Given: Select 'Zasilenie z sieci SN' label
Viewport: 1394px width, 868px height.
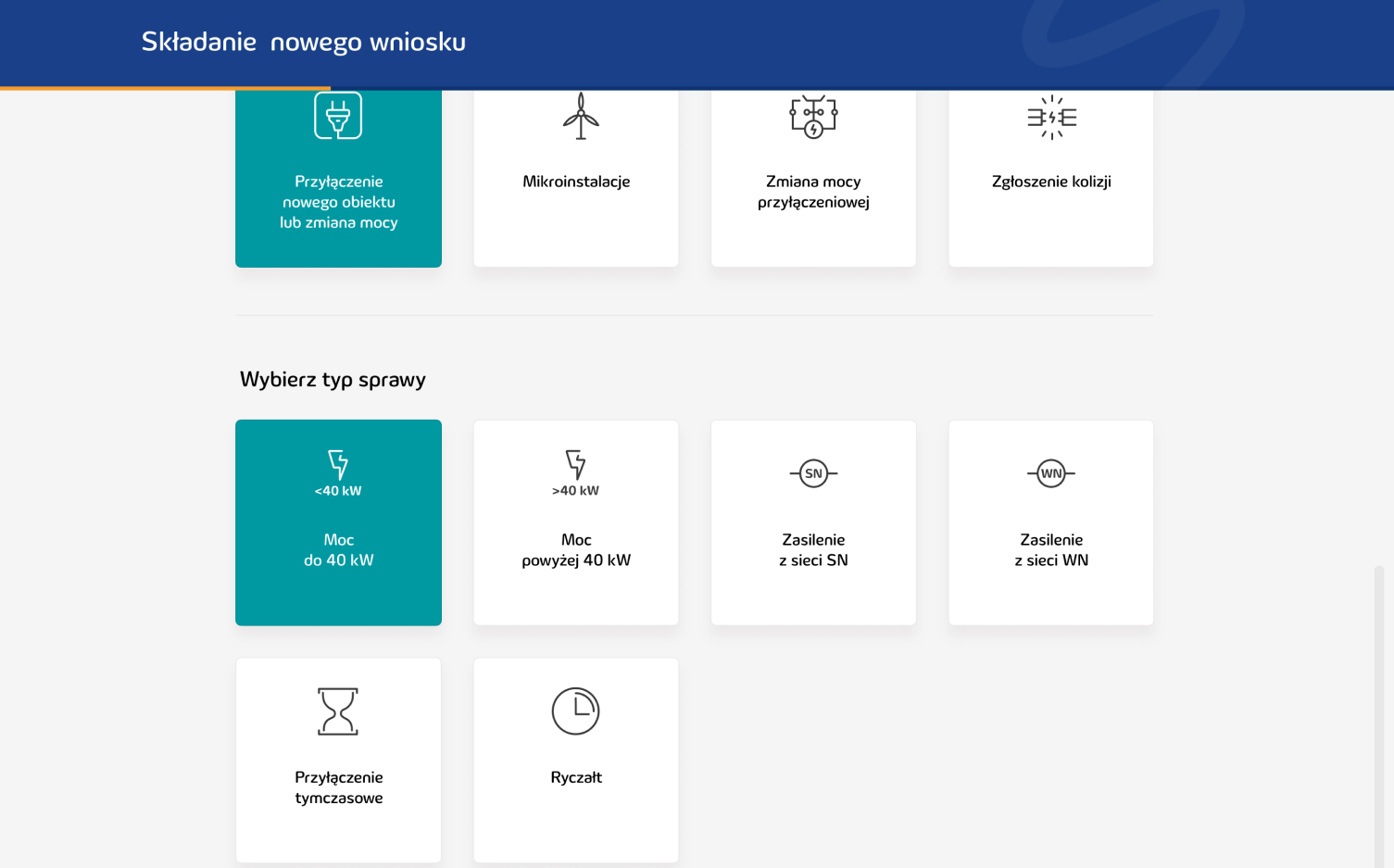Looking at the screenshot, I should [813, 550].
